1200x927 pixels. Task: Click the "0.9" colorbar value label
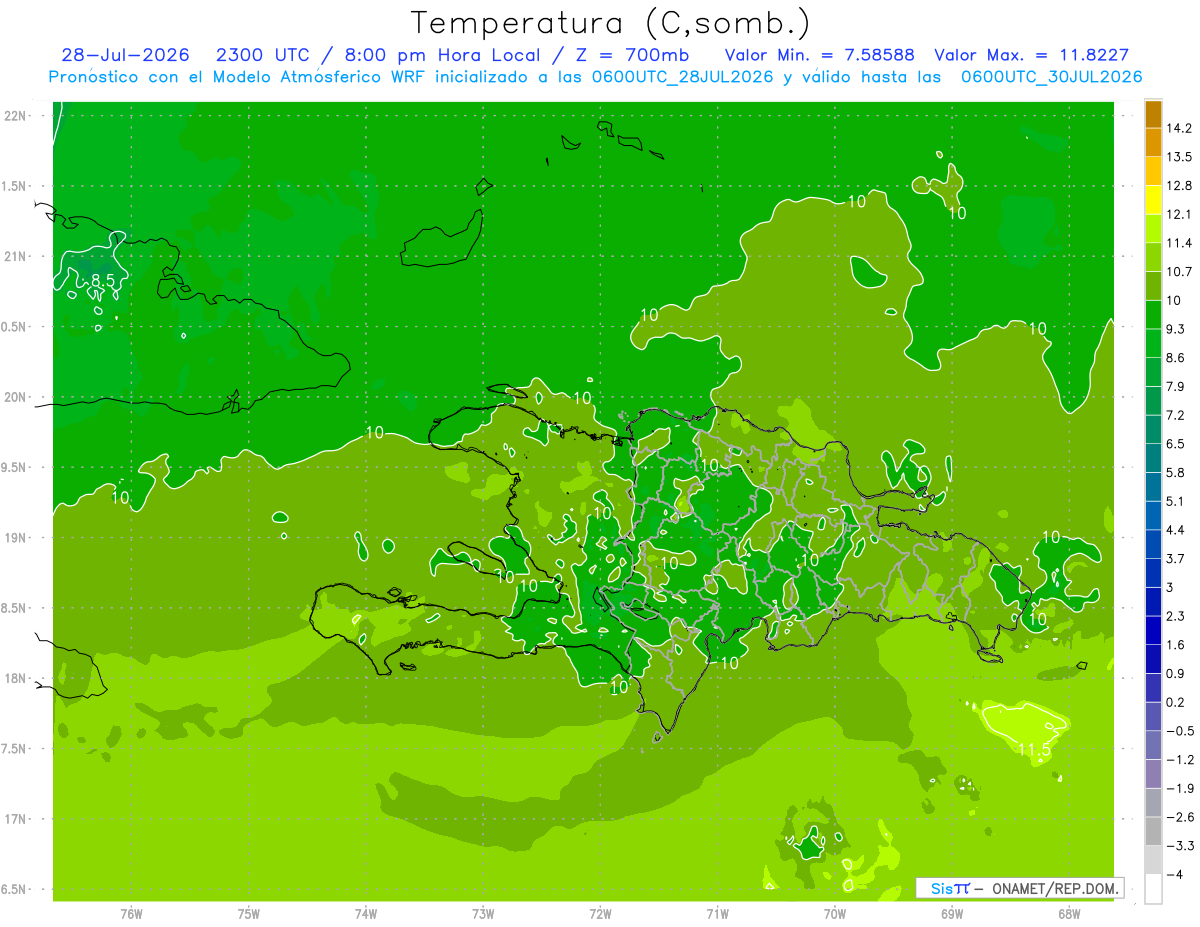[x=1176, y=674]
